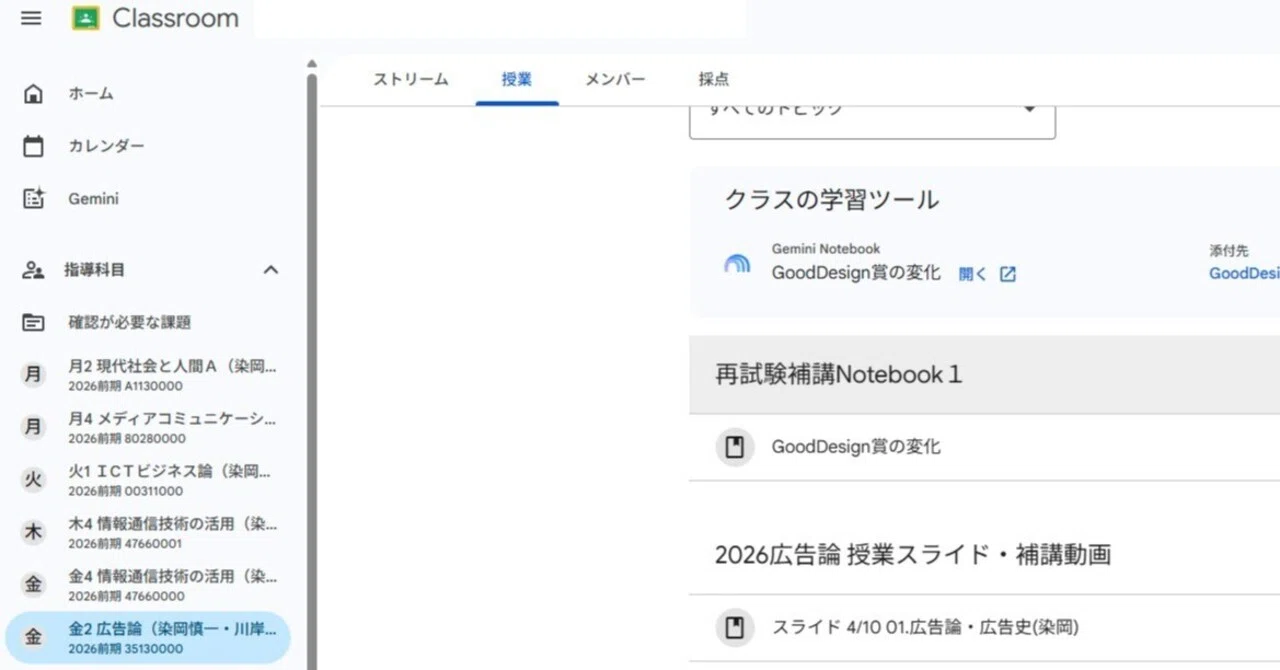Click the Classroom title text
1280x670 pixels.
coord(175,18)
